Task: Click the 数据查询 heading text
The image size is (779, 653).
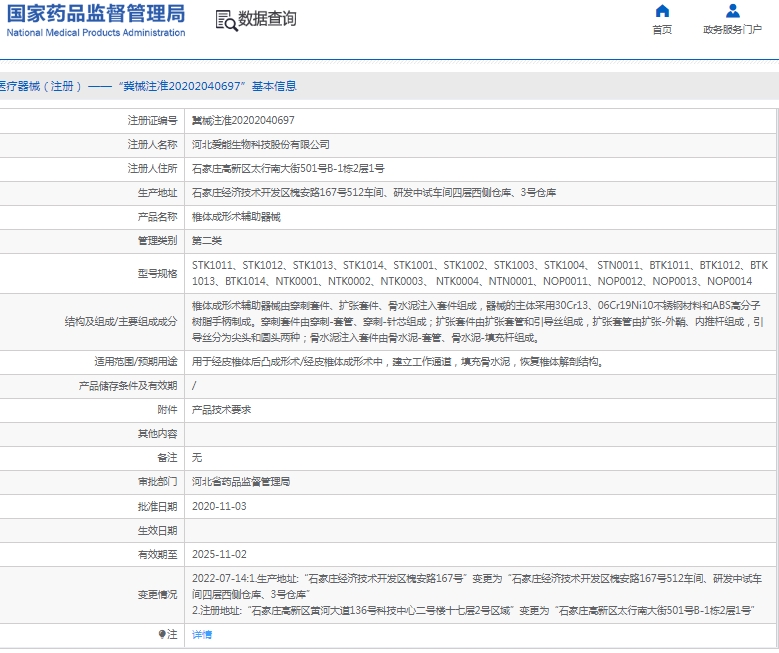Action: point(267,19)
